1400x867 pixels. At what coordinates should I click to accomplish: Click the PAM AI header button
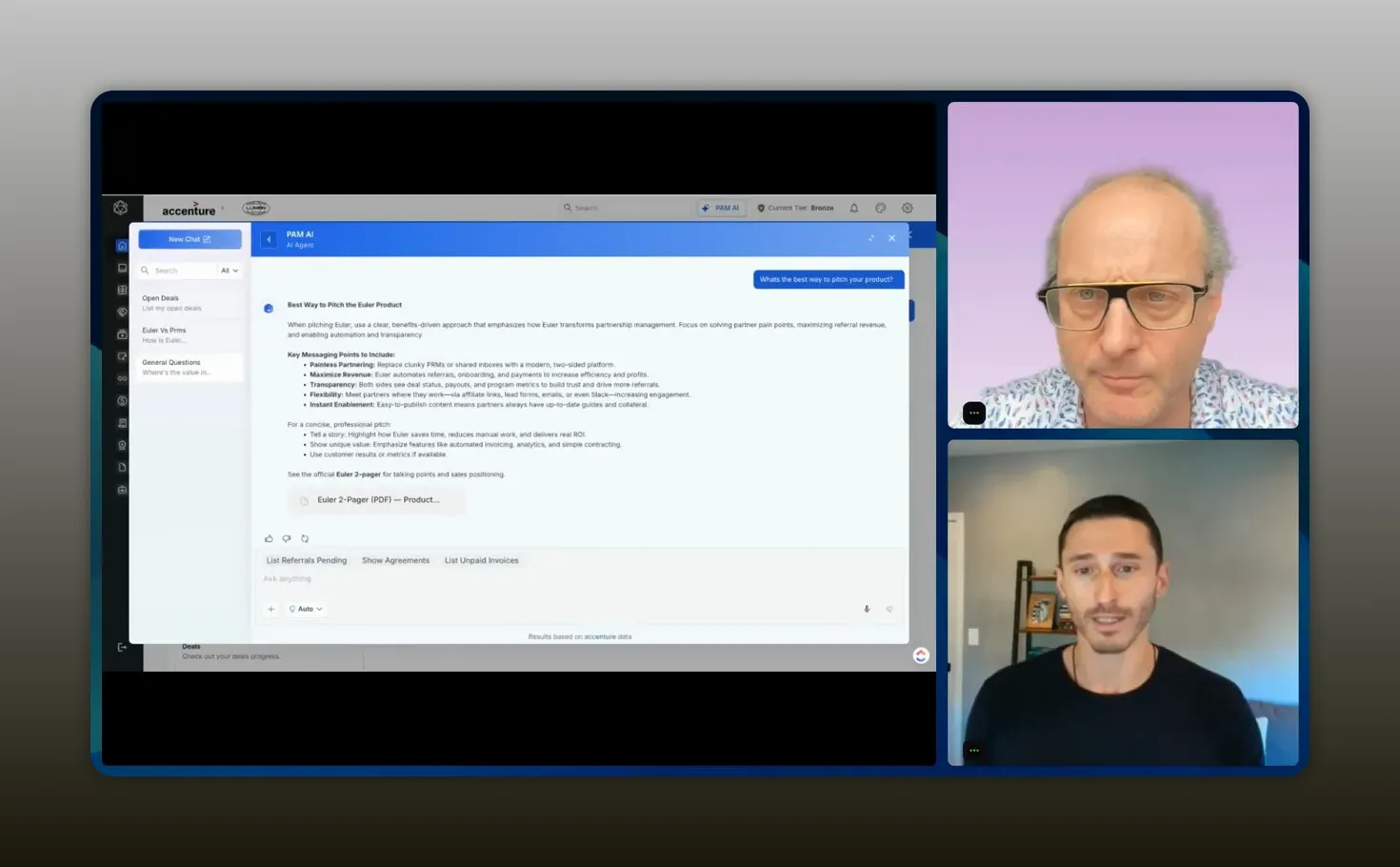pos(721,208)
